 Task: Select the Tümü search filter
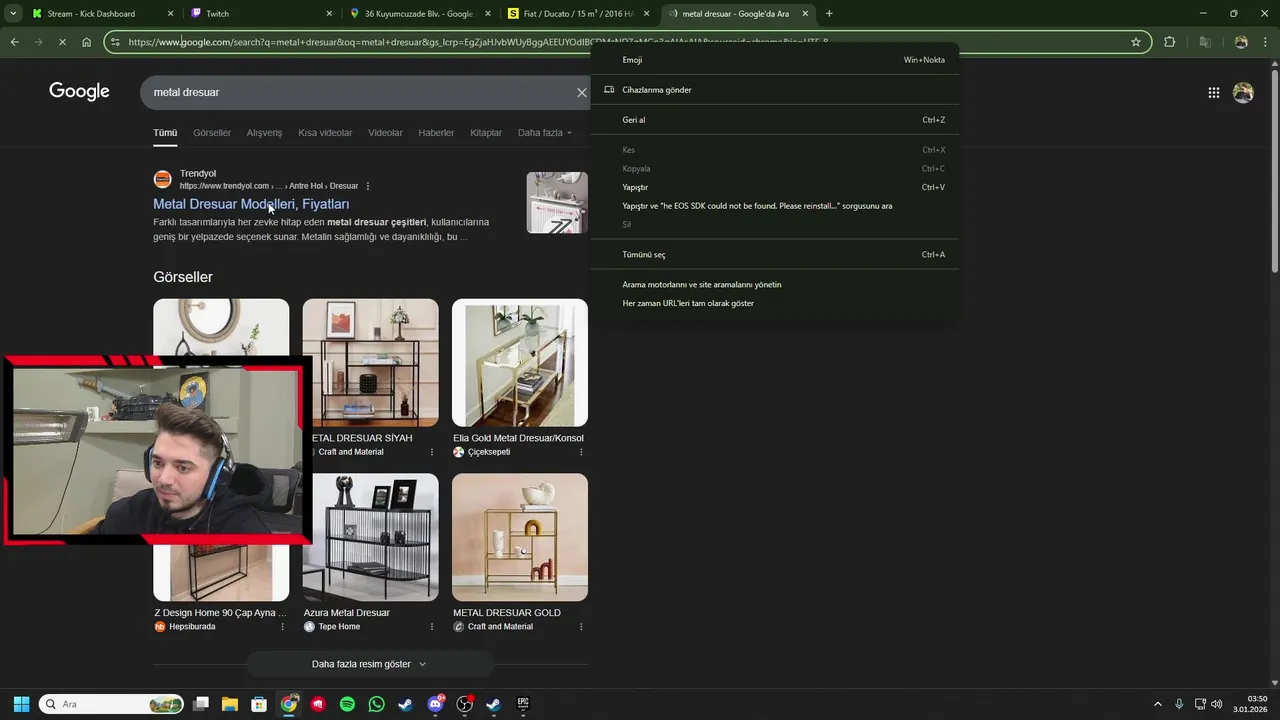tap(165, 132)
